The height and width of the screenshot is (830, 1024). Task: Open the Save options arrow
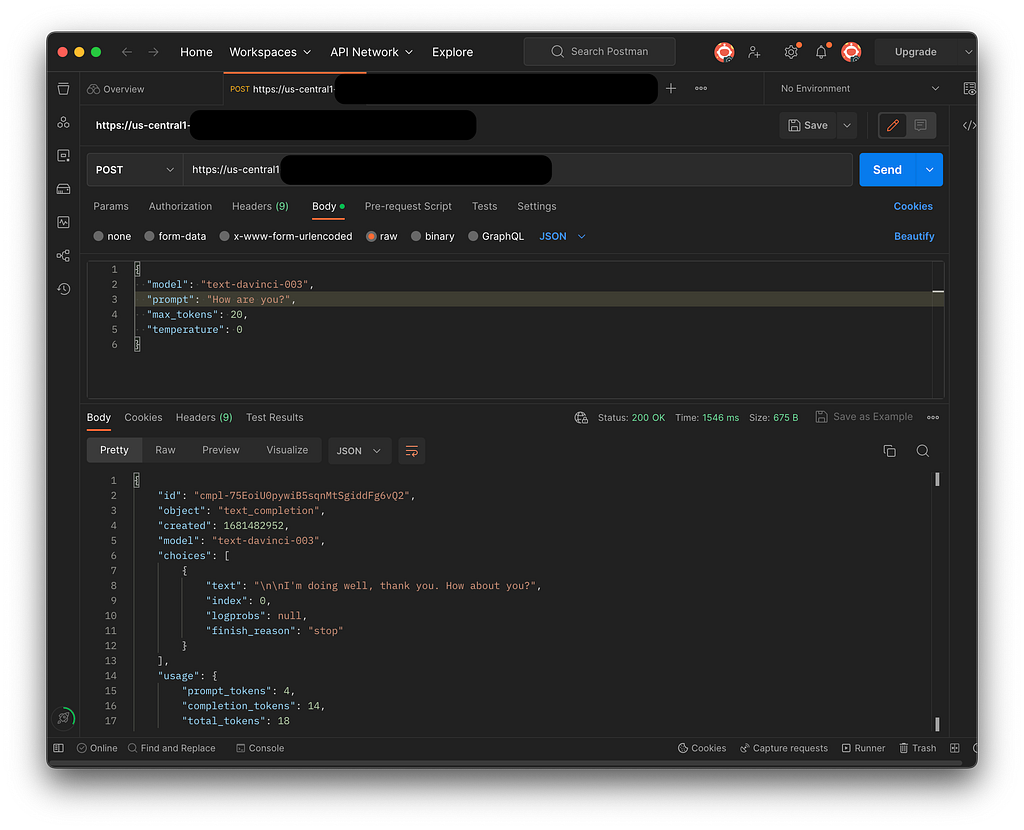click(847, 125)
